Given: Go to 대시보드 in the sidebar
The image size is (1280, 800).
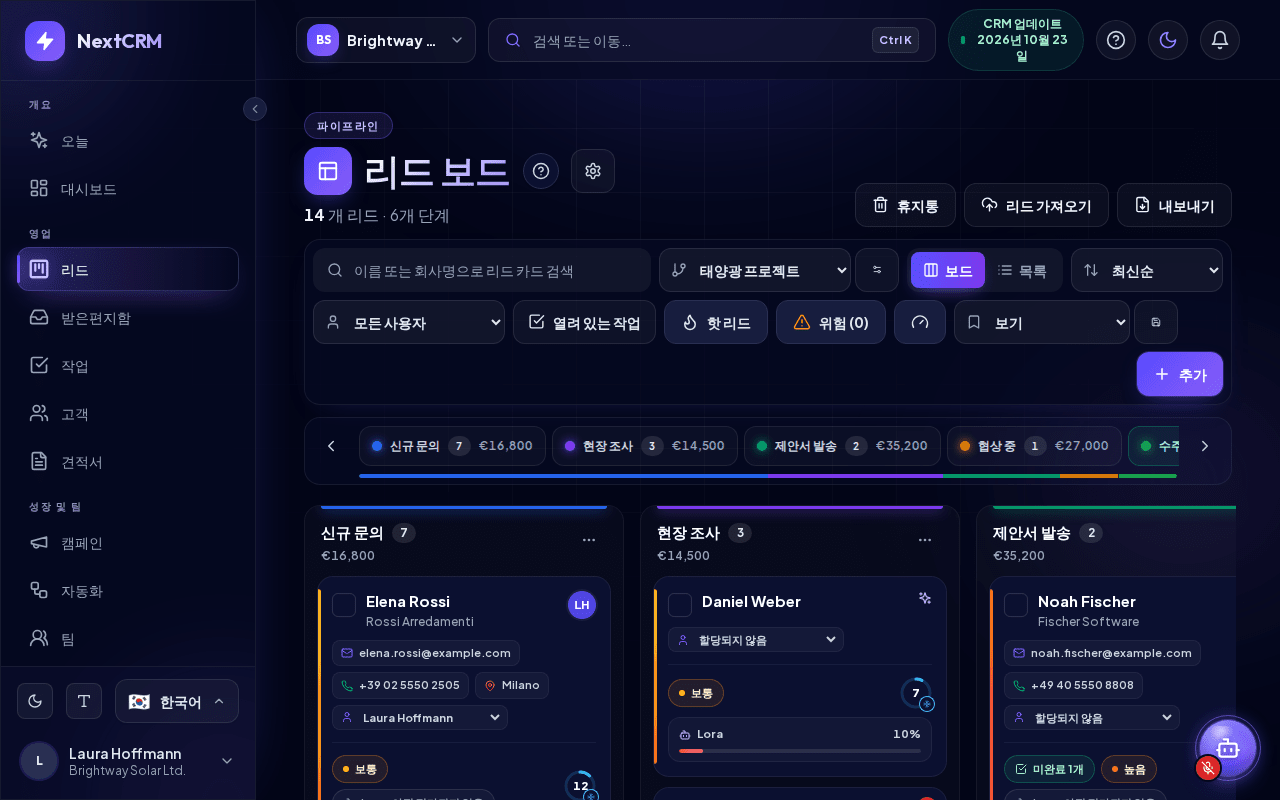Looking at the screenshot, I should [x=128, y=189].
